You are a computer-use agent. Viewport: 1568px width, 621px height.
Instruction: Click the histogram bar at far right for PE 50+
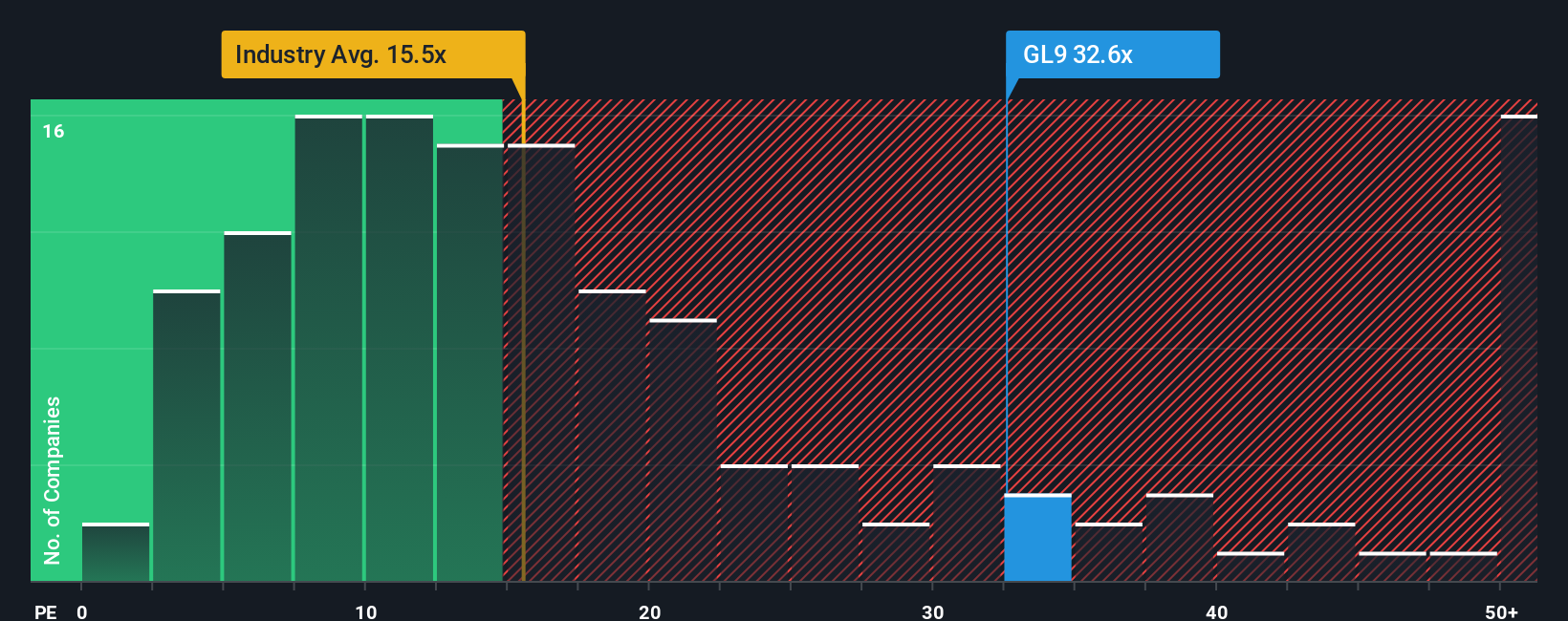tap(1519, 349)
